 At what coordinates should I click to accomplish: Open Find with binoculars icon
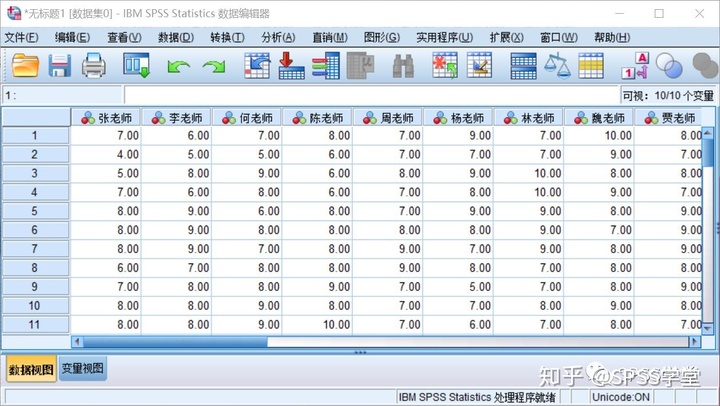pos(404,66)
